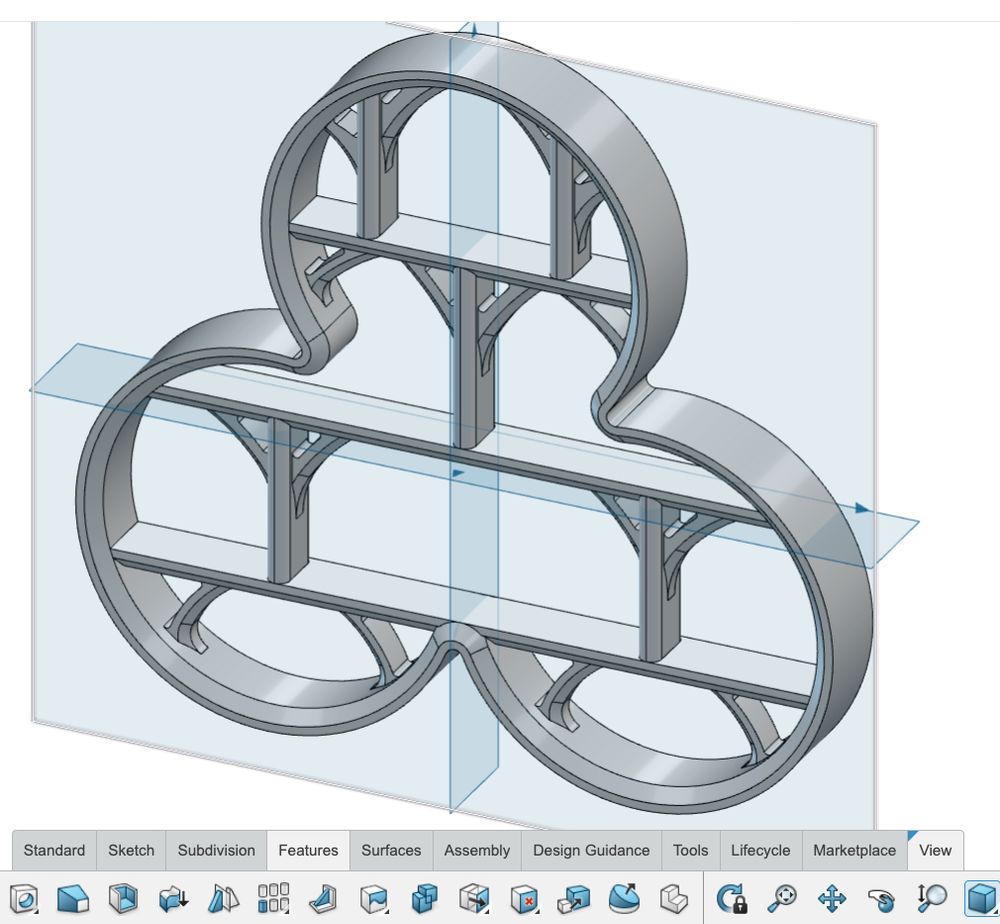1000x924 pixels.
Task: Select the Zoom in/out magnifier icon
Action: point(932,898)
